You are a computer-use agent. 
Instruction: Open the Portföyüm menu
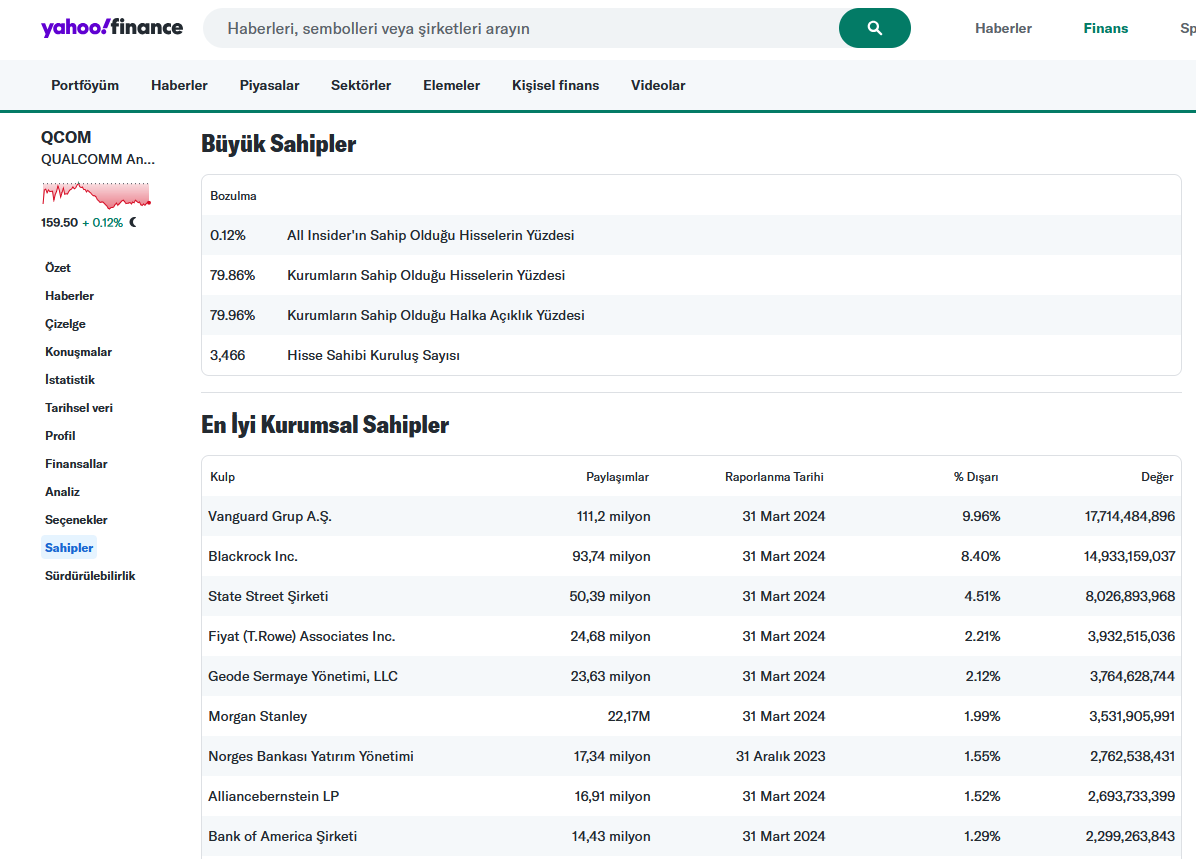coord(85,85)
